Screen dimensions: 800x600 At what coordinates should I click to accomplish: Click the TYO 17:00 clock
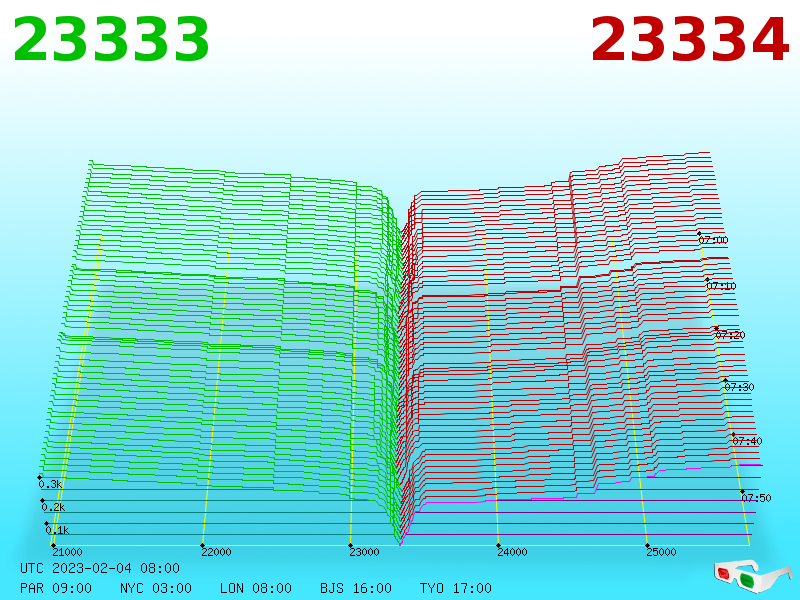pos(456,588)
